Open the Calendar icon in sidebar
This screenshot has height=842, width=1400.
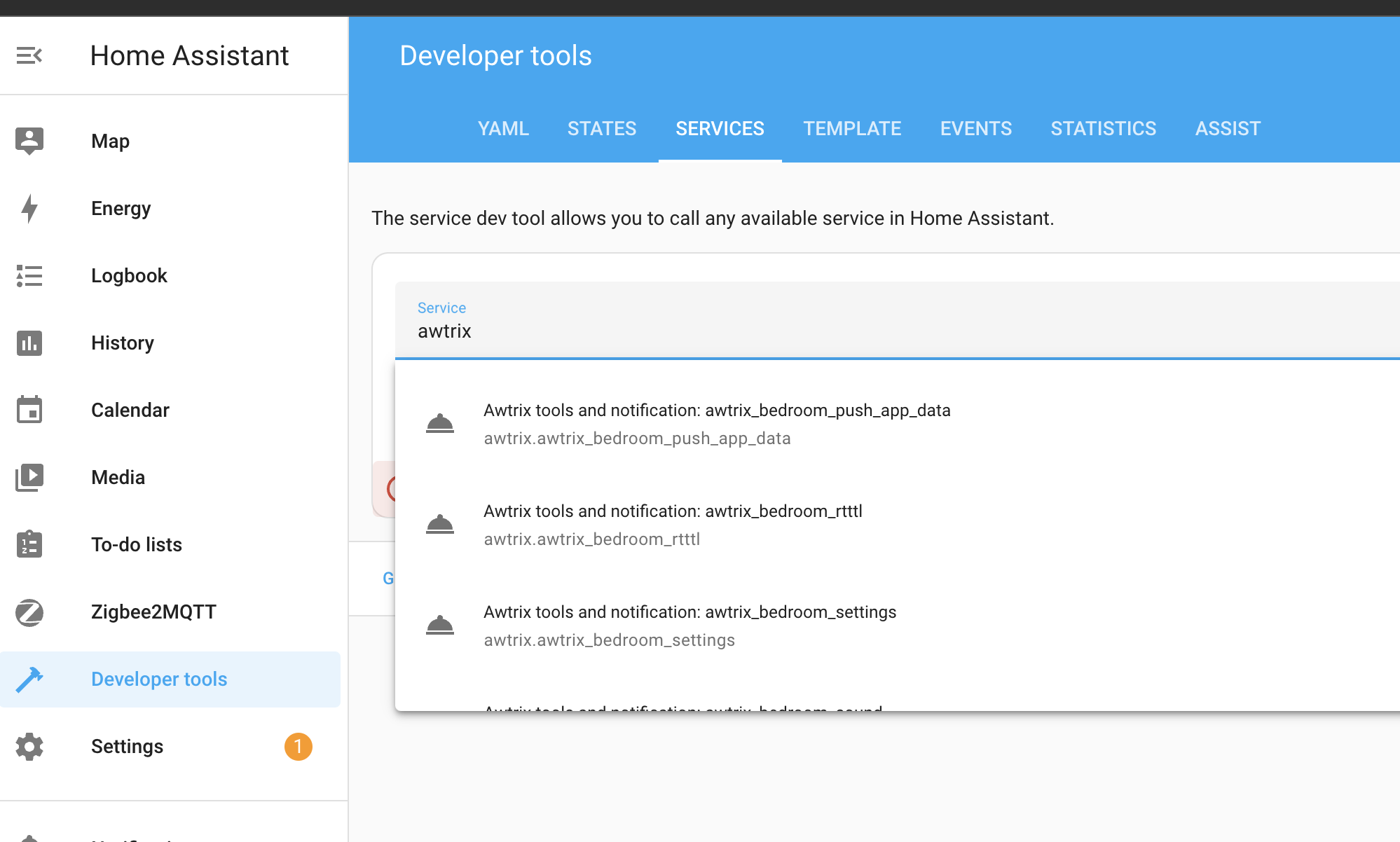click(29, 410)
